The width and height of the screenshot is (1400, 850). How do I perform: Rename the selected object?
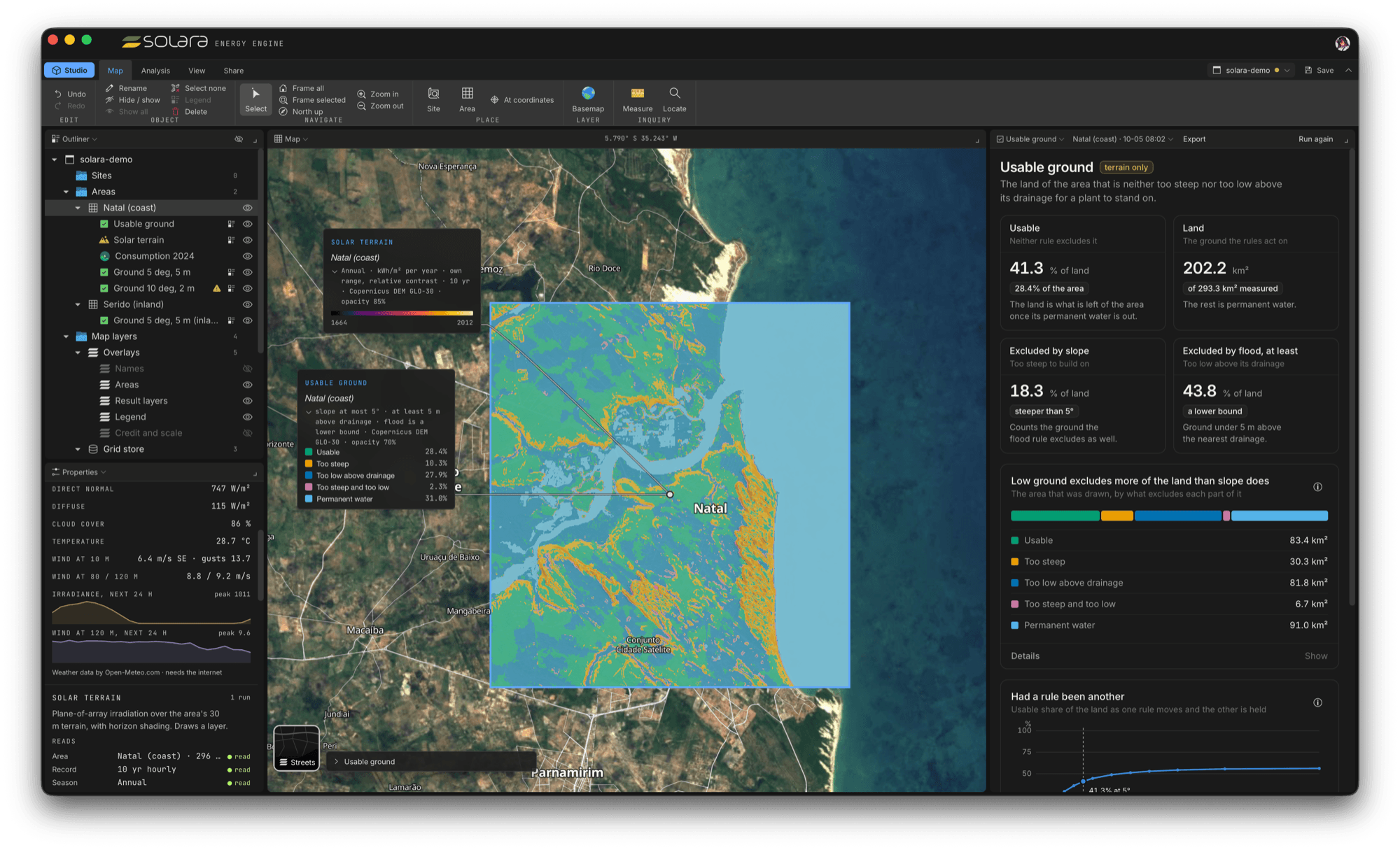(126, 88)
